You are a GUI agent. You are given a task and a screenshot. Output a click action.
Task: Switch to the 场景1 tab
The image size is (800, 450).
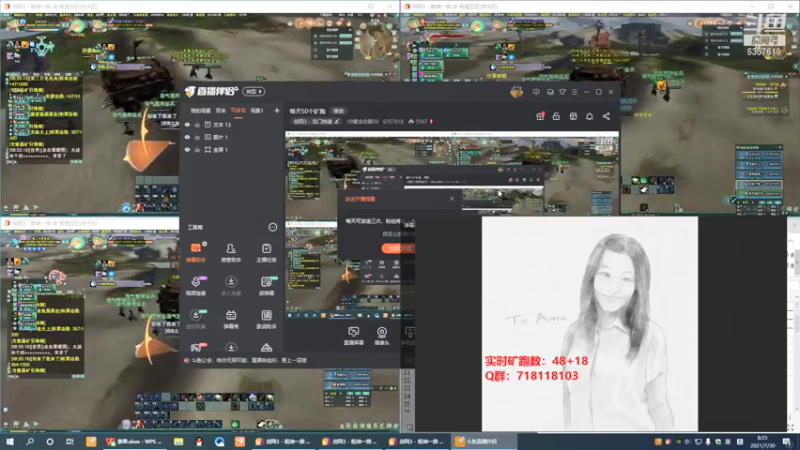257,110
